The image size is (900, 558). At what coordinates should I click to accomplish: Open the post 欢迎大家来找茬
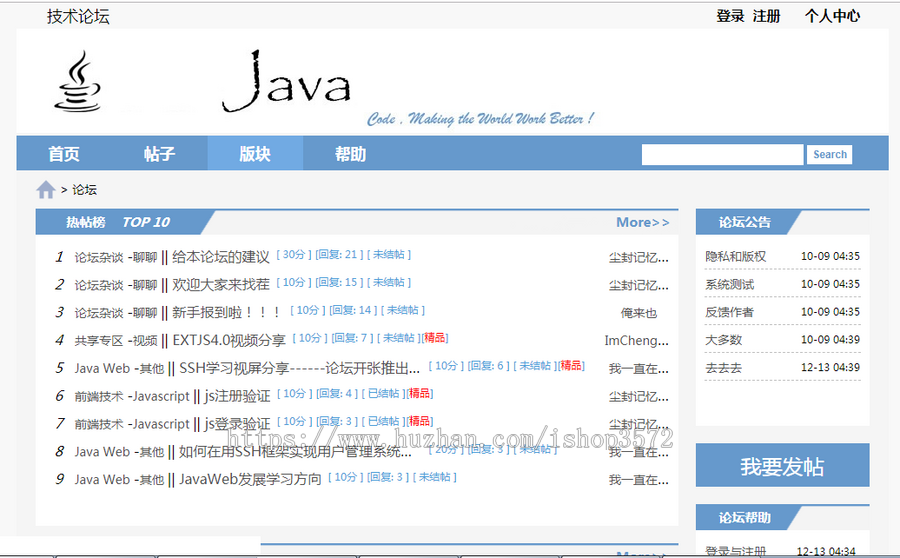tap(221, 284)
